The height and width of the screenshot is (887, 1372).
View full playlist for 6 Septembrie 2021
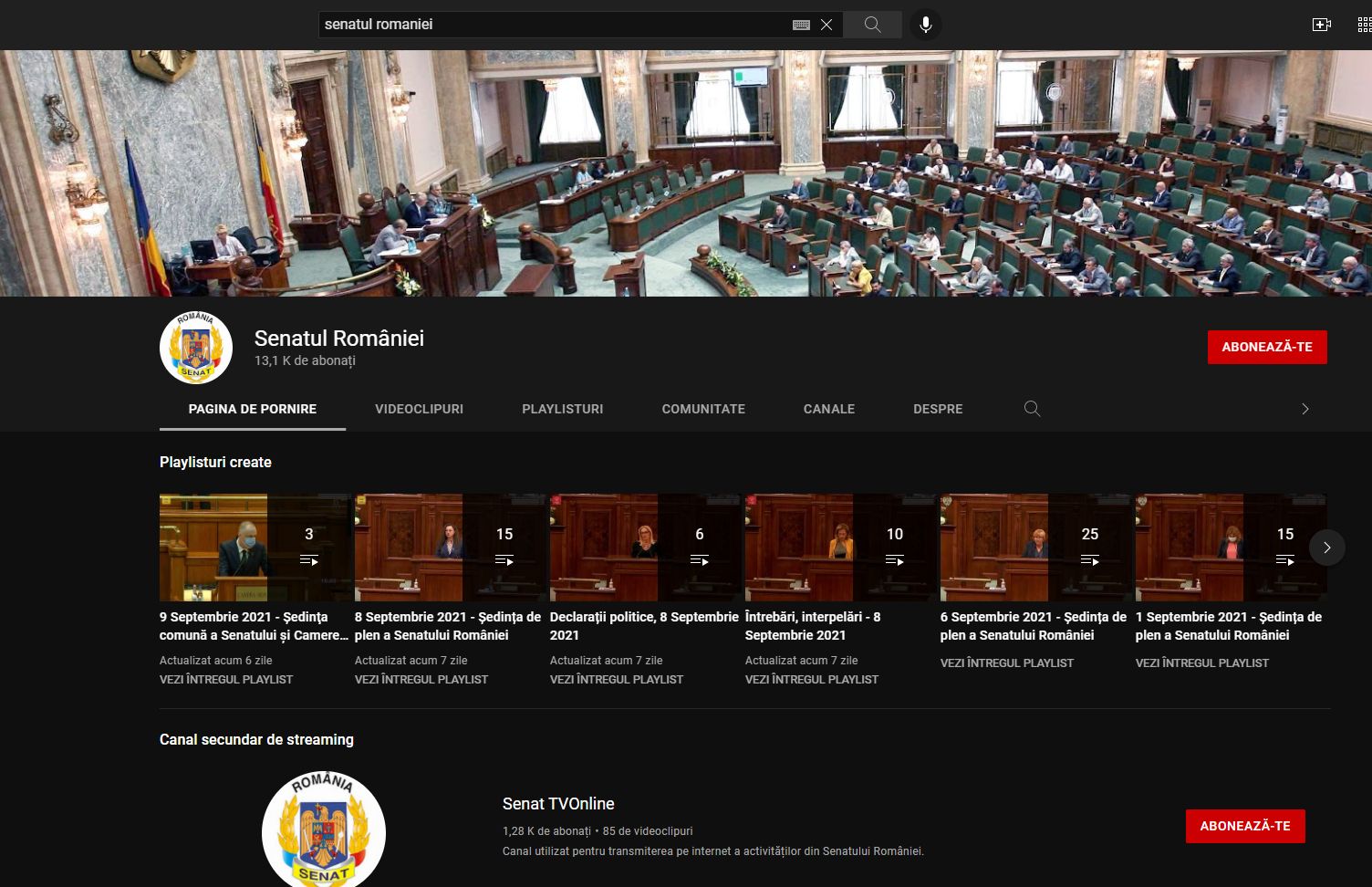pyautogui.click(x=1007, y=663)
